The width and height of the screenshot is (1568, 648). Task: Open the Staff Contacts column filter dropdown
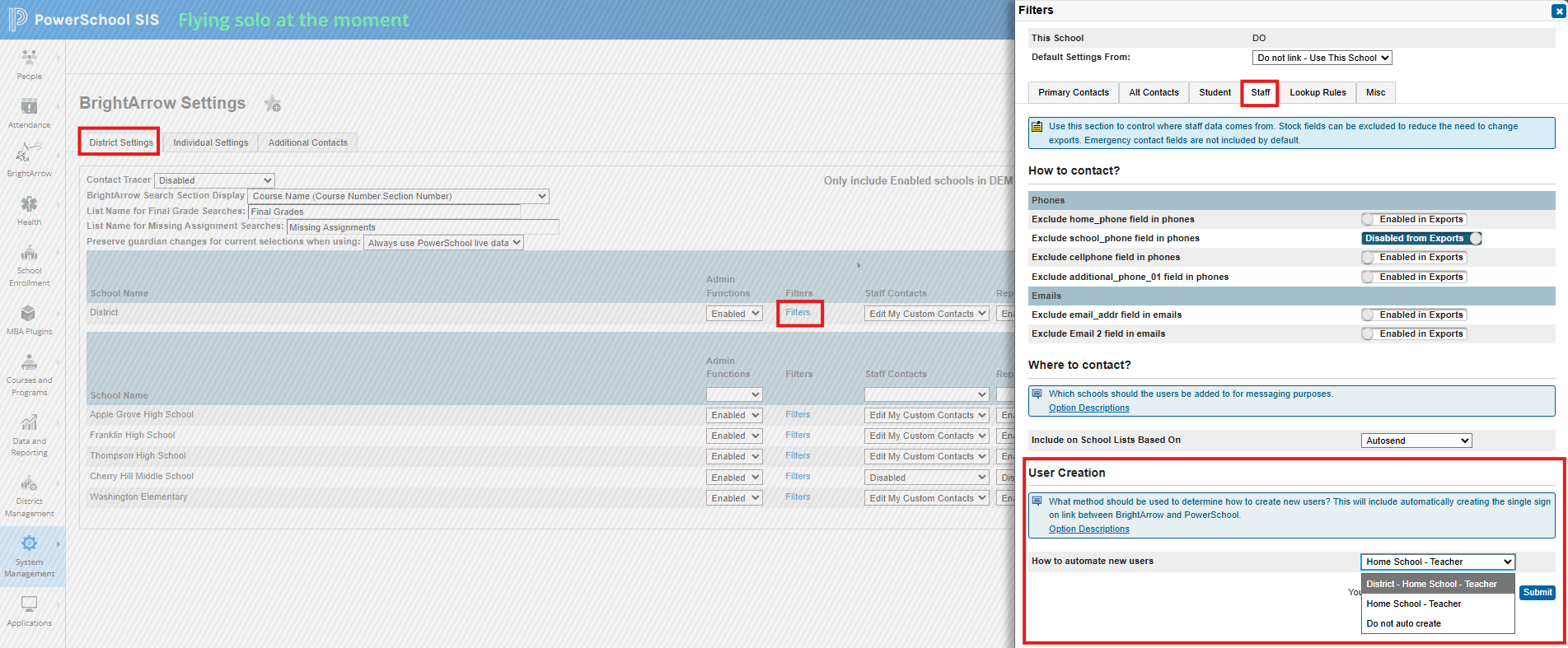(x=927, y=395)
